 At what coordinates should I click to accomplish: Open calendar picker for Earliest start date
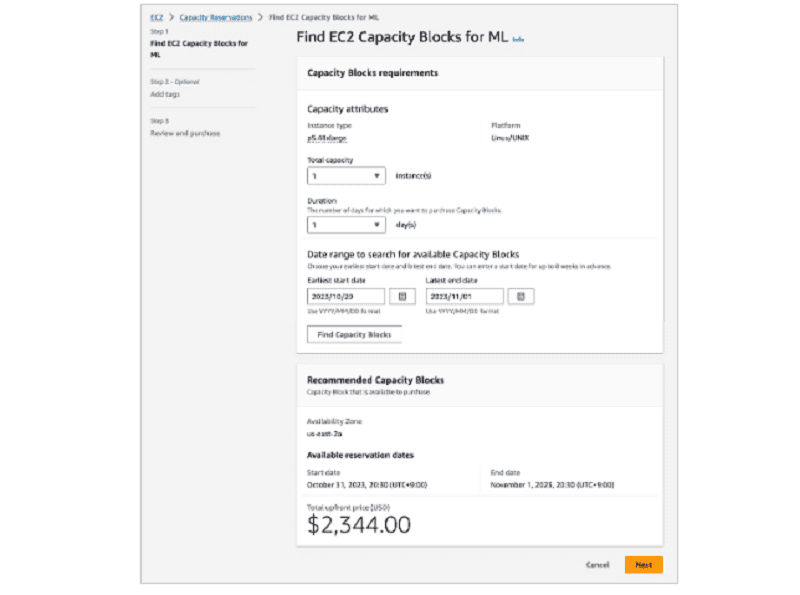[402, 296]
